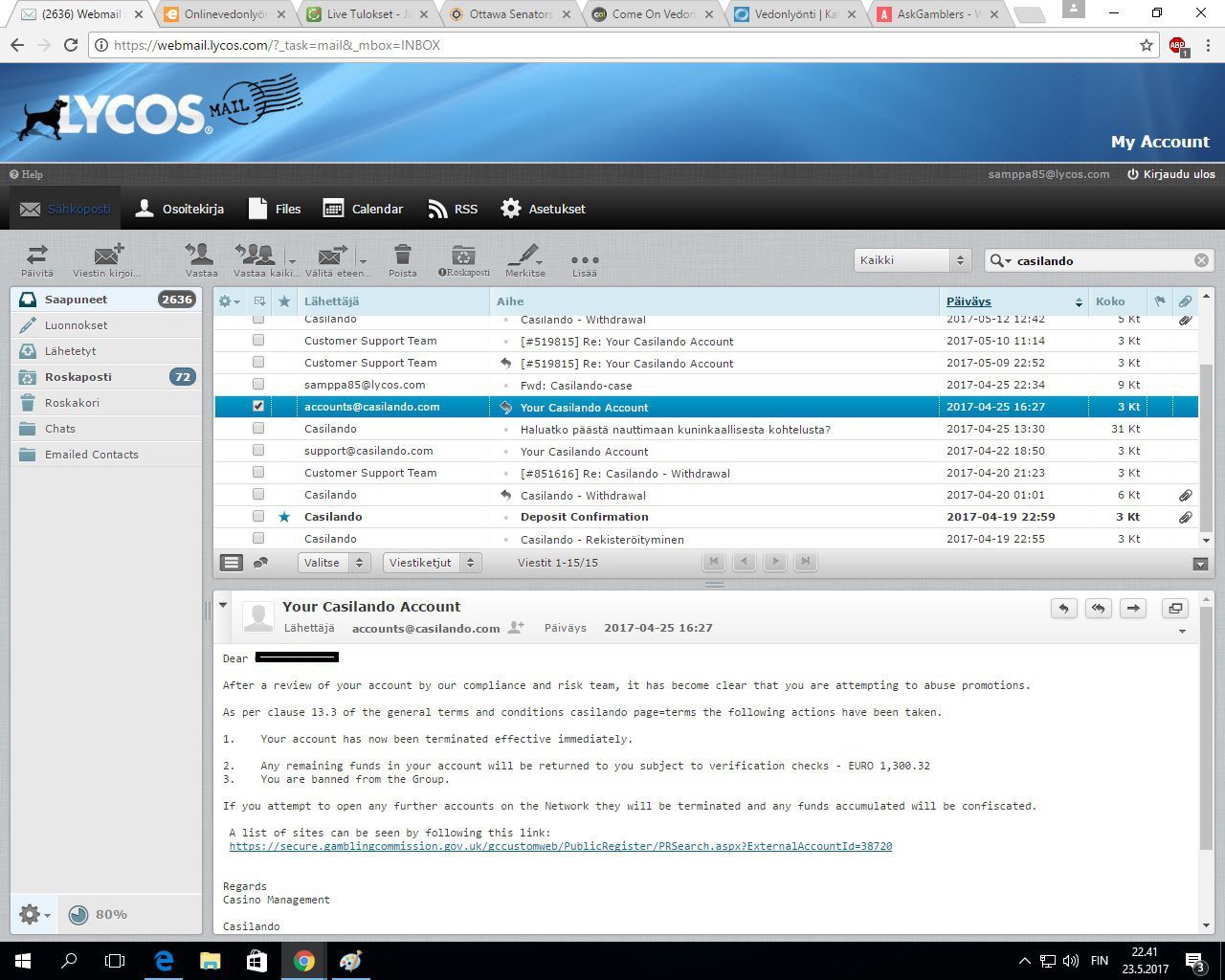Viewport: 1225px width, 980px height.
Task: Sort messages by Päiväys column
Action: (x=969, y=301)
